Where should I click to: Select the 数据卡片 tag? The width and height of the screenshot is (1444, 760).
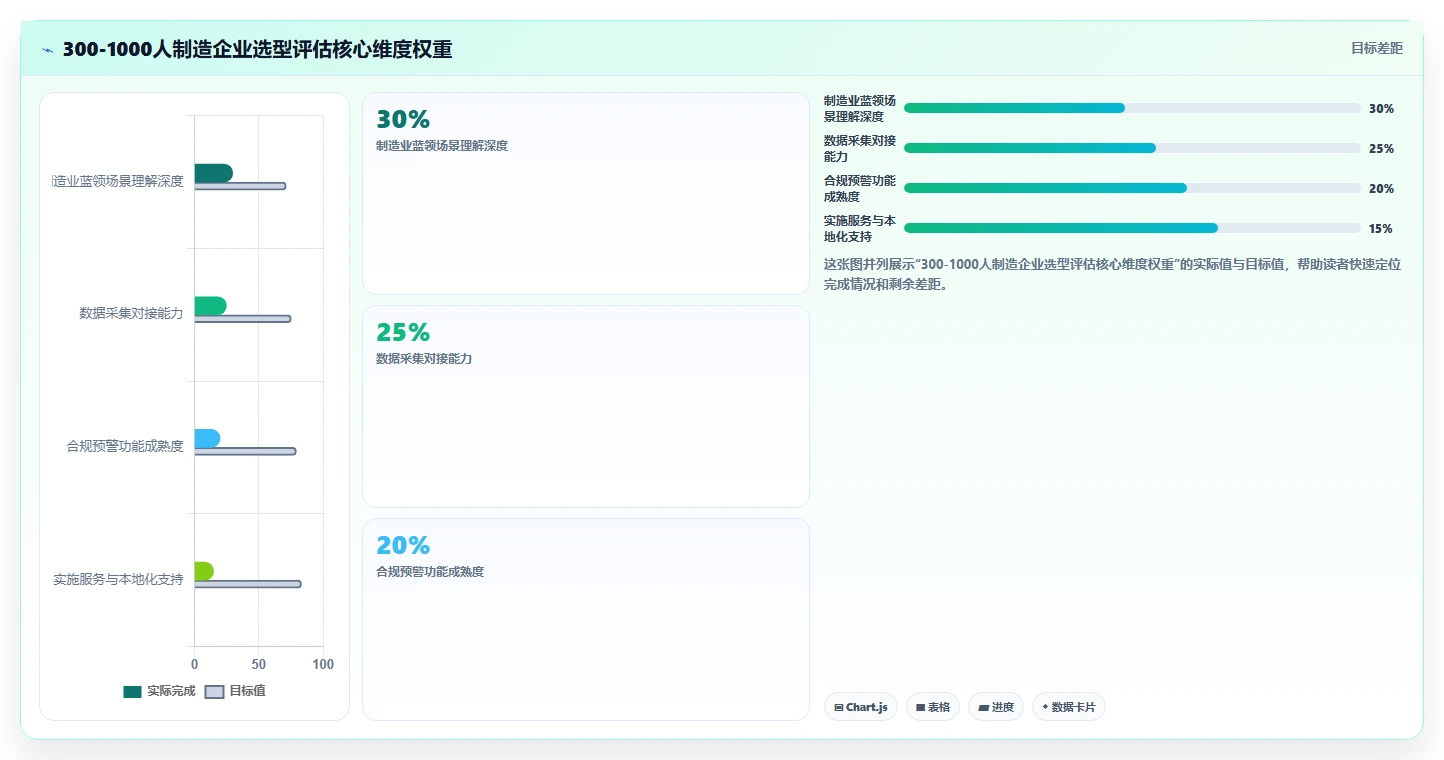[1069, 707]
